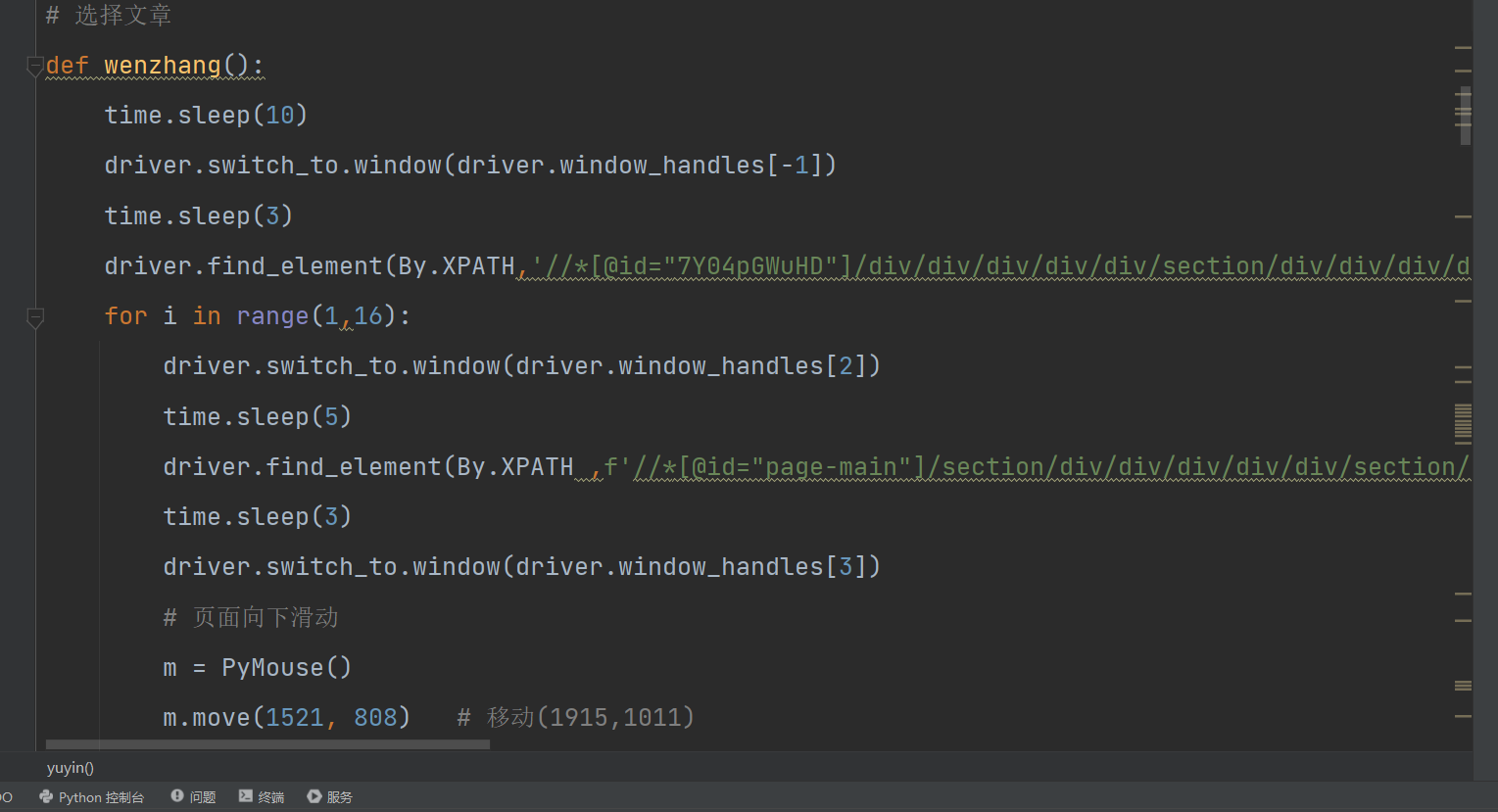Click the XPATH line containing 'page-main'
This screenshot has width=1498, height=812.
click(816, 467)
